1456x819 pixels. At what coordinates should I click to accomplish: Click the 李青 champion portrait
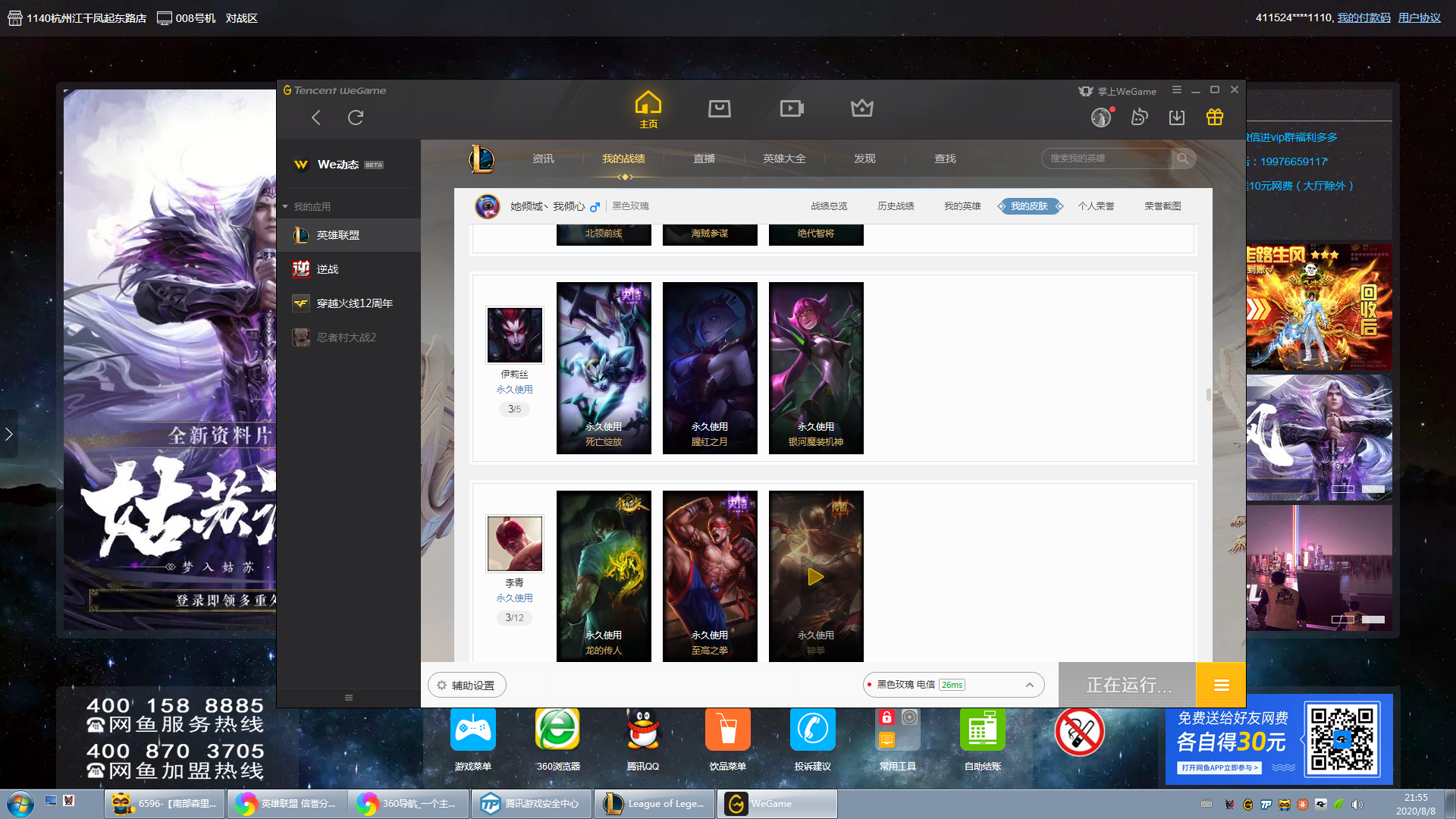tap(515, 544)
